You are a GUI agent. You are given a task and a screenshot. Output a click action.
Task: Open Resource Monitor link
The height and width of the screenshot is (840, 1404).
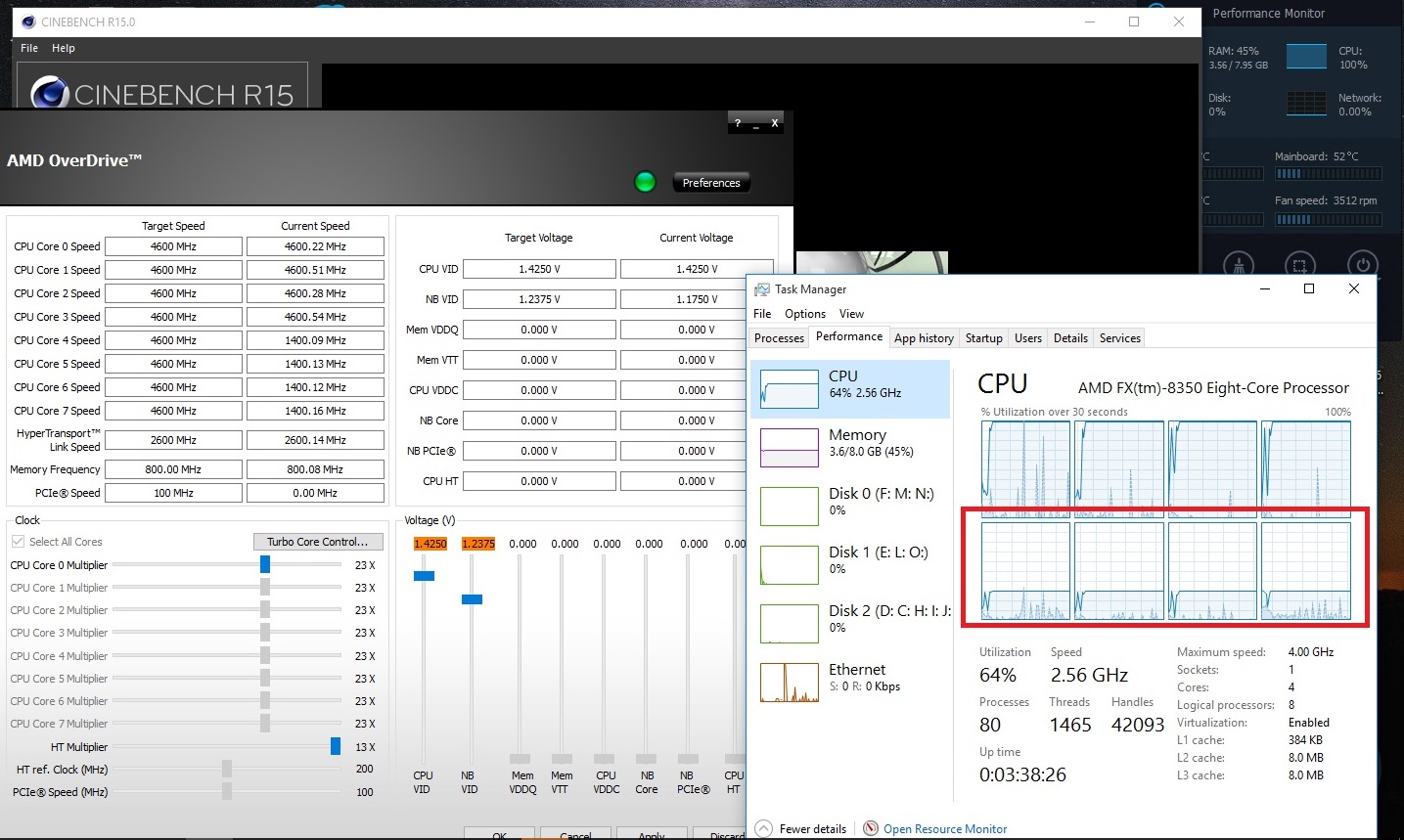click(x=945, y=829)
